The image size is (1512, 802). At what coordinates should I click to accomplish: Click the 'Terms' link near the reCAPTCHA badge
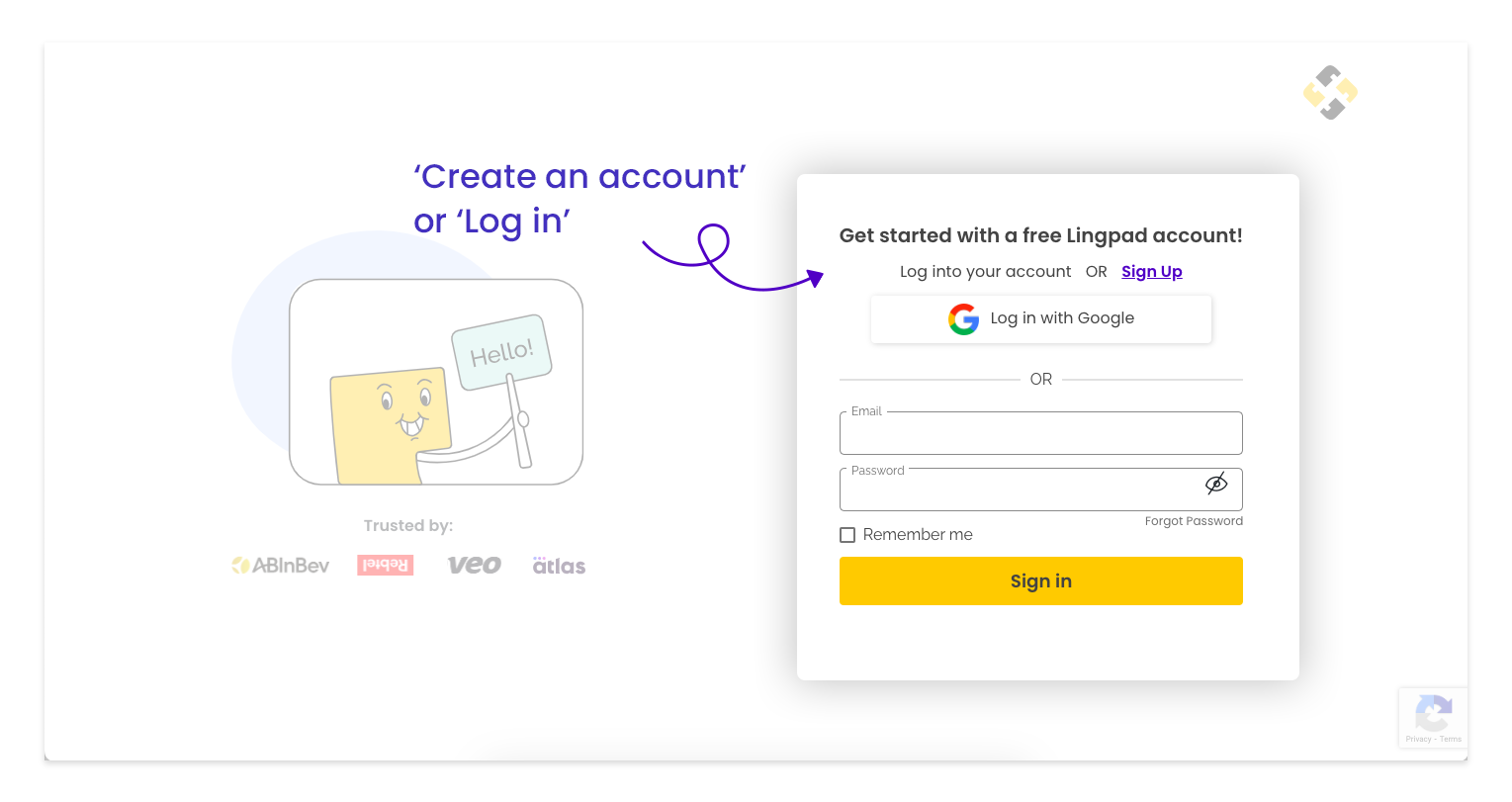pos(1450,738)
